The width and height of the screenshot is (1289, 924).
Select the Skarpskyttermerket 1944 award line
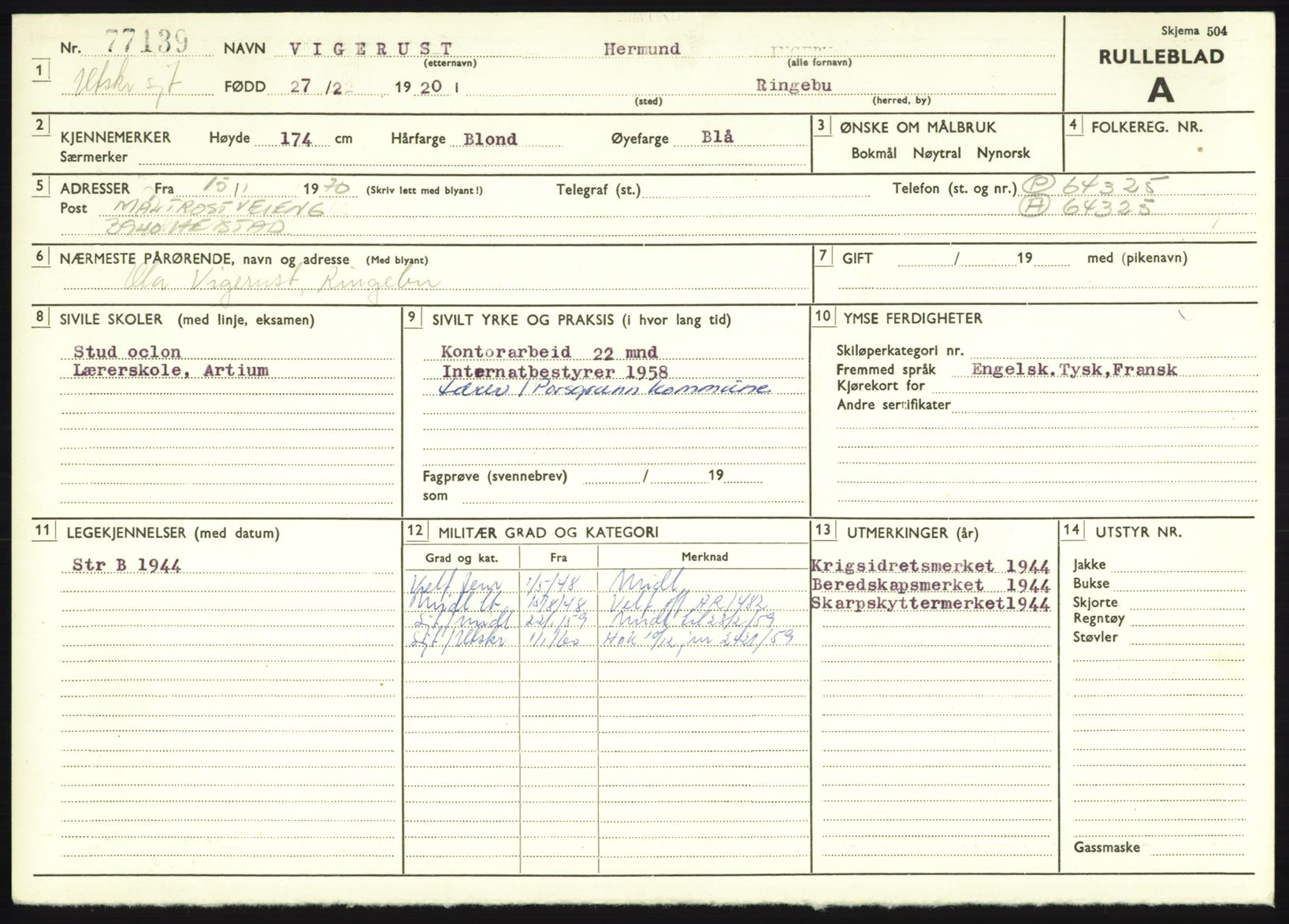point(930,603)
